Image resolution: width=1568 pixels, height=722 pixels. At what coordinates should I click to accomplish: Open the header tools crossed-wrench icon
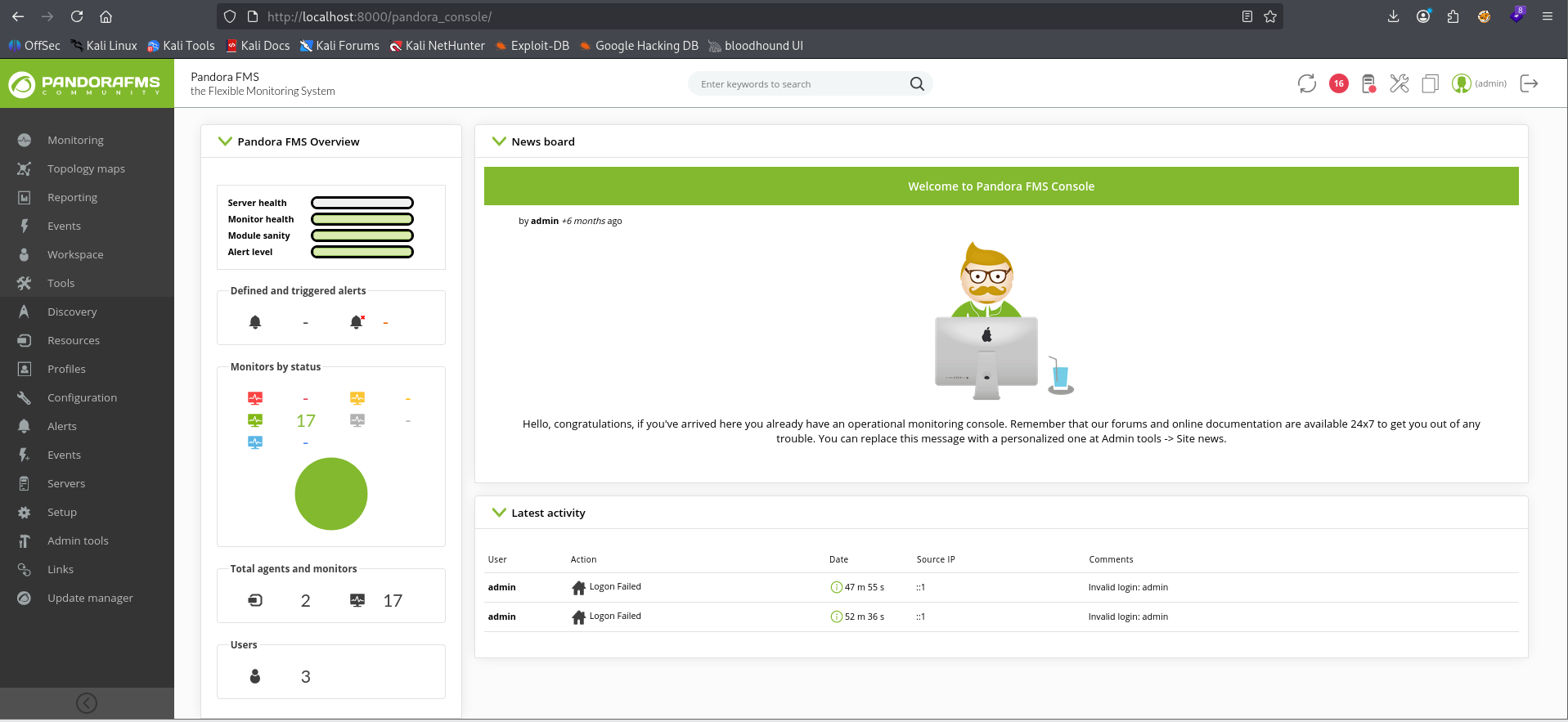[x=1400, y=83]
